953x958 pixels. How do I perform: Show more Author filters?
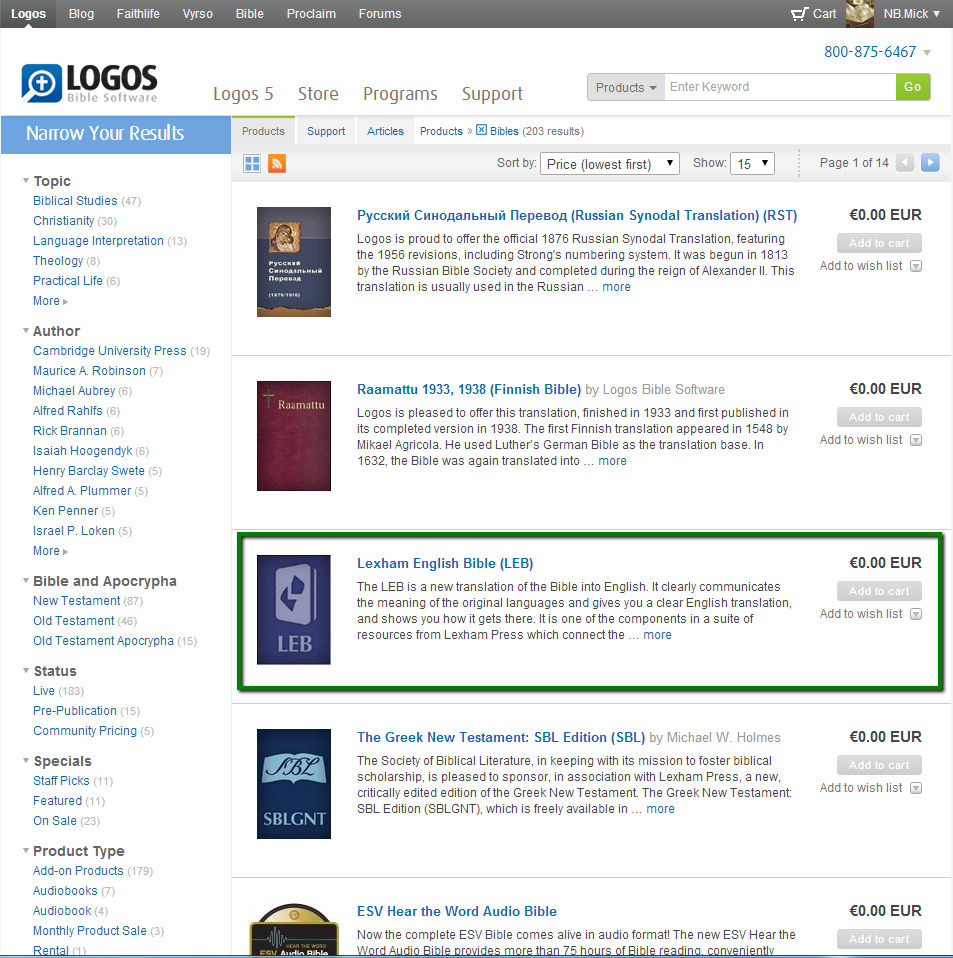tap(50, 550)
